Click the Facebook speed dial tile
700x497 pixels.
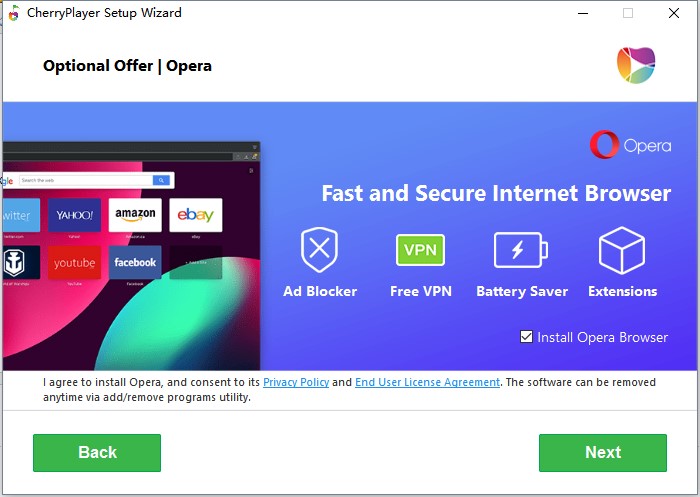tap(135, 263)
